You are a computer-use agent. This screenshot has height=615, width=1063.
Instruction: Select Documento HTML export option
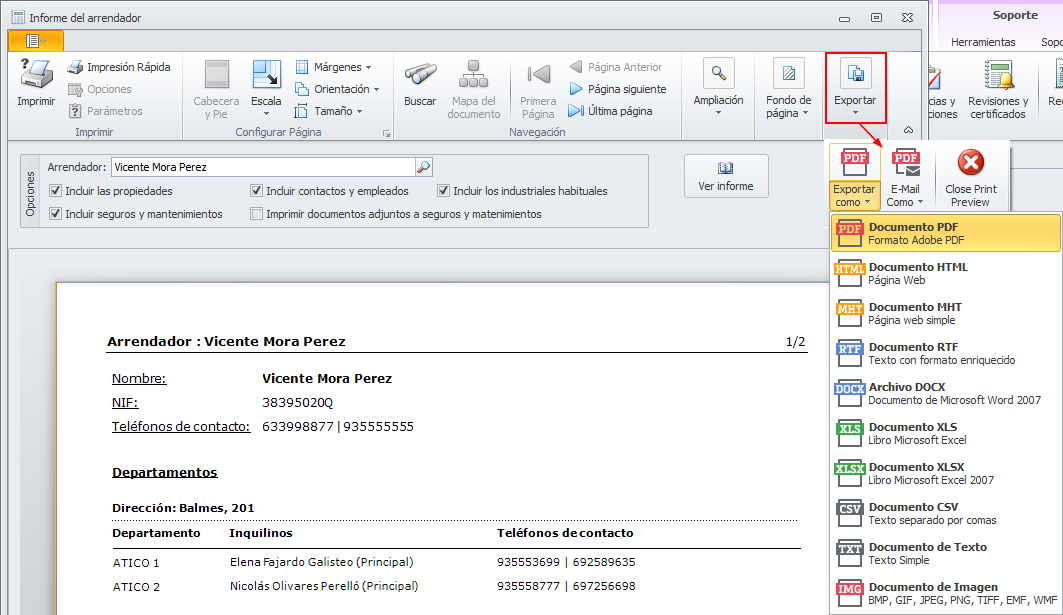946,273
